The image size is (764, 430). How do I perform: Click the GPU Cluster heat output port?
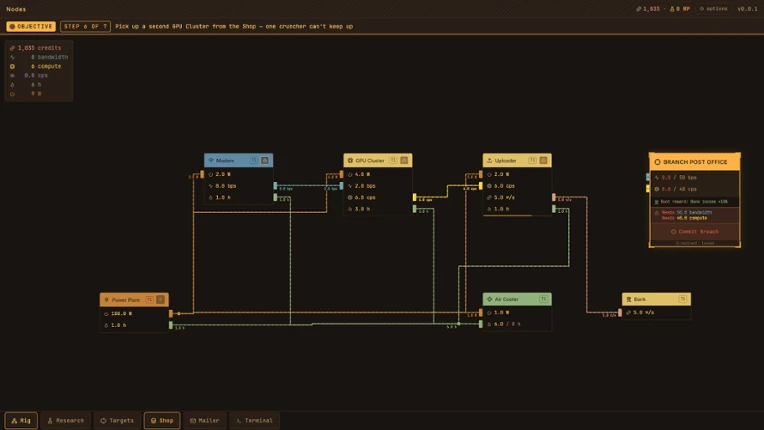pos(415,209)
